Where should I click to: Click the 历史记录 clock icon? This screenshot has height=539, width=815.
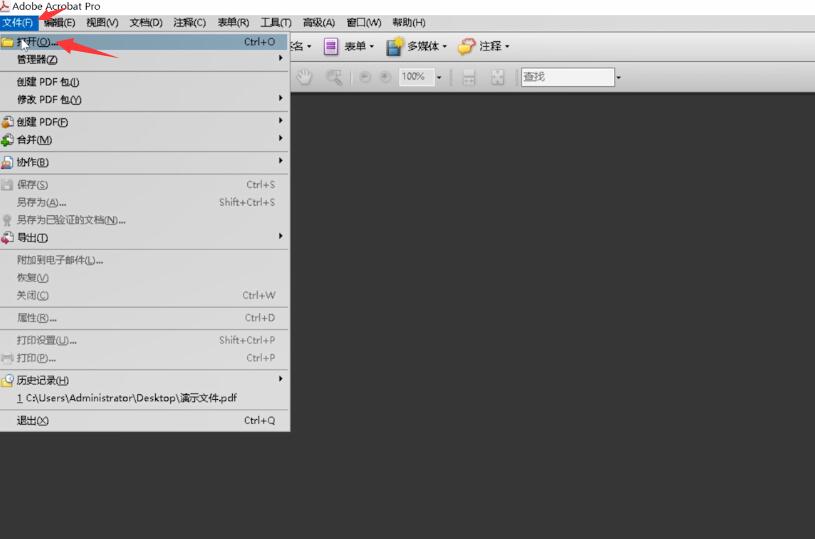(x=7, y=380)
